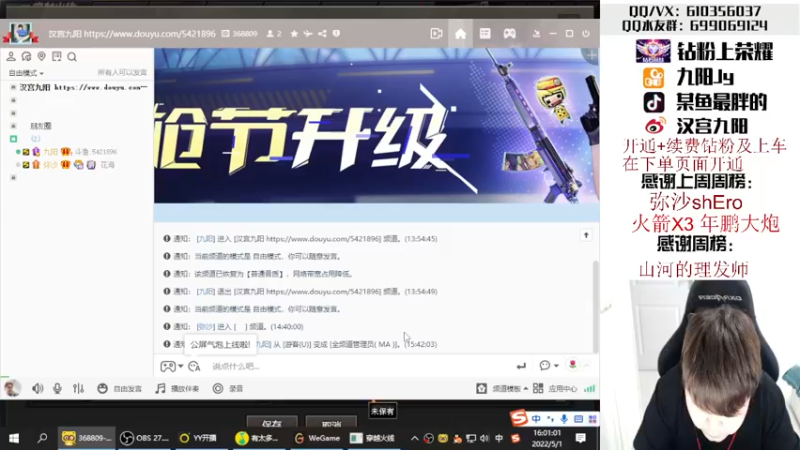Search channel members with the magnifier icon

click(72, 57)
